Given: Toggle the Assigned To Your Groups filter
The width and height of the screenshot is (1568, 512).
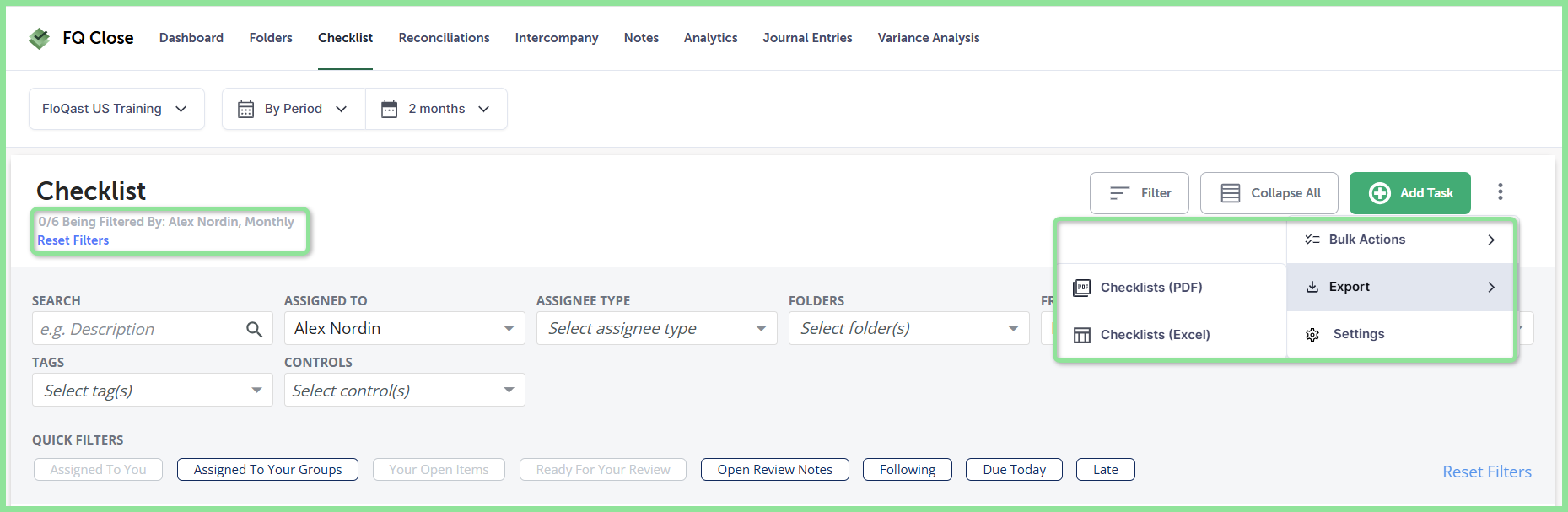Looking at the screenshot, I should pos(267,470).
